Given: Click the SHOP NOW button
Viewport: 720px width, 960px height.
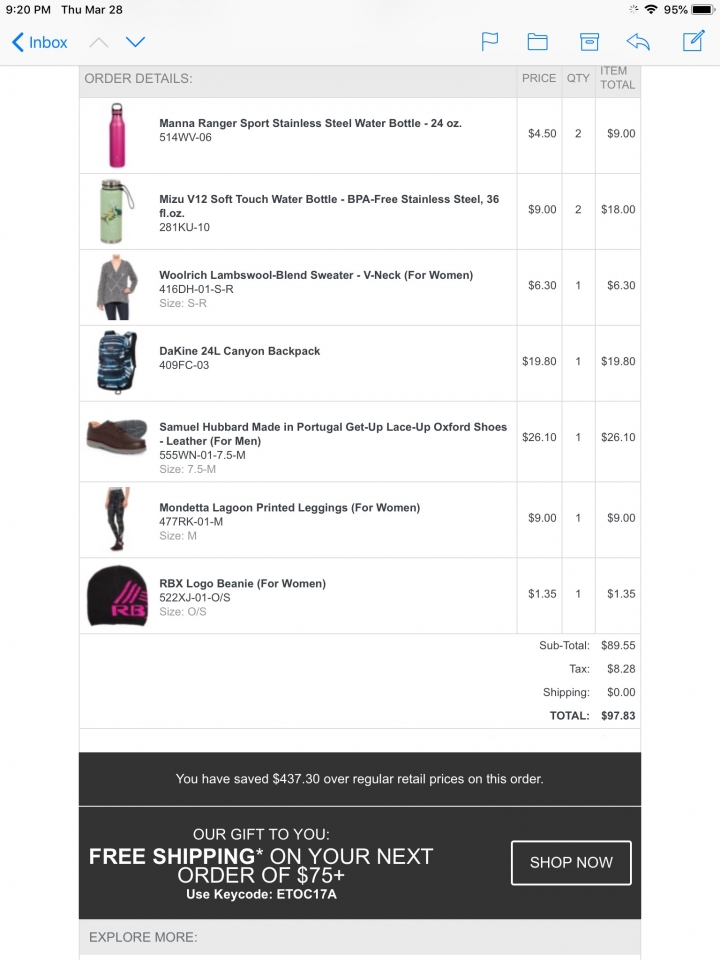Looking at the screenshot, I should click(571, 863).
